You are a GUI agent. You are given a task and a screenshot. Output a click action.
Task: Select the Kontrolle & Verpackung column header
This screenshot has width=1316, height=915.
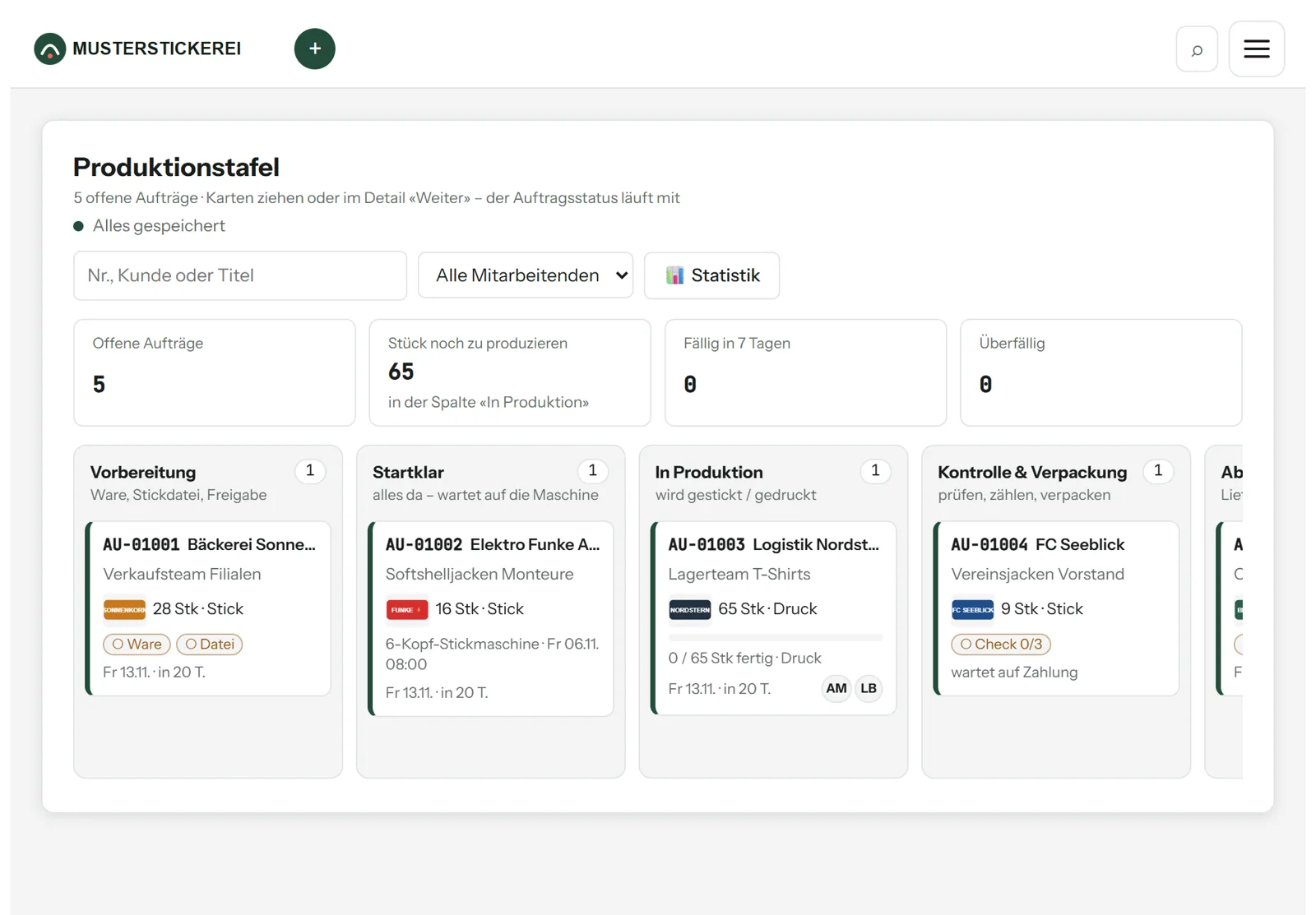1032,473
